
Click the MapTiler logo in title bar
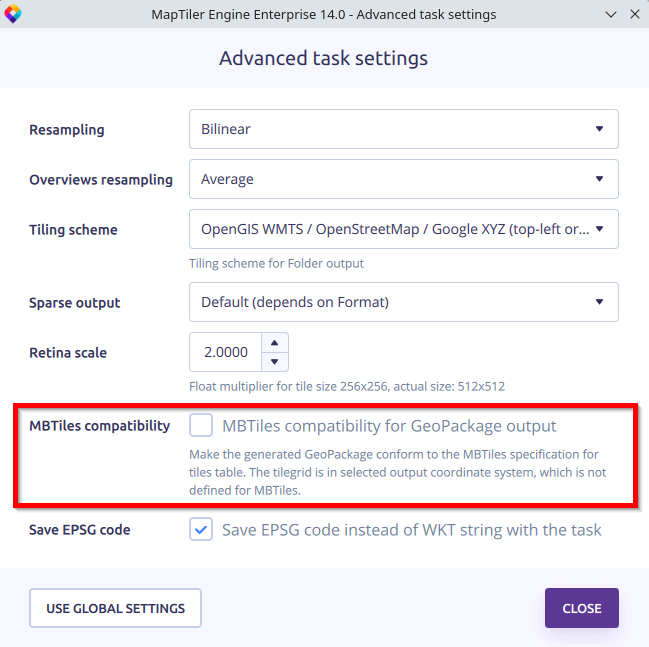(x=13, y=14)
